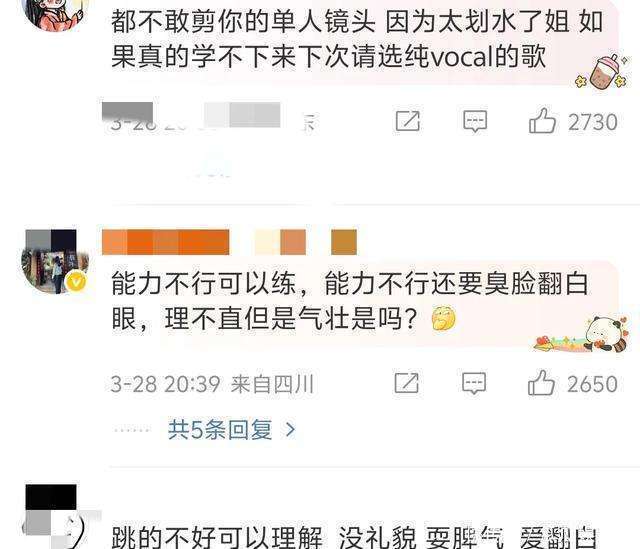The width and height of the screenshot is (640, 549).
Task: Open the orange pixelated username of second commenter
Action: click(229, 242)
